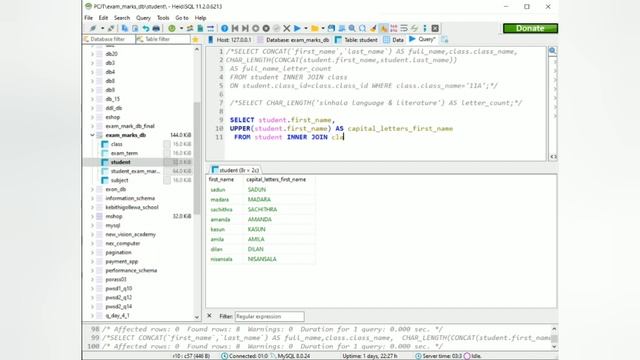The width and height of the screenshot is (640, 360).
Task: Click the Insert row toolbar icon
Action: (256, 28)
